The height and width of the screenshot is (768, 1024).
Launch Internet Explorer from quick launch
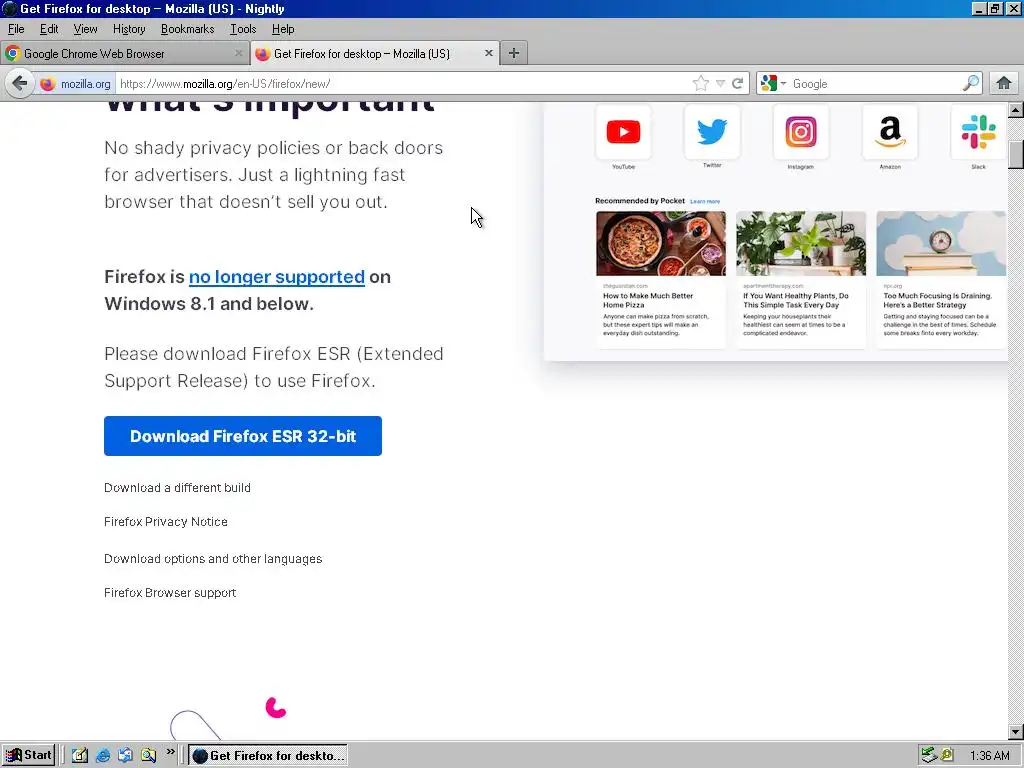tap(103, 755)
